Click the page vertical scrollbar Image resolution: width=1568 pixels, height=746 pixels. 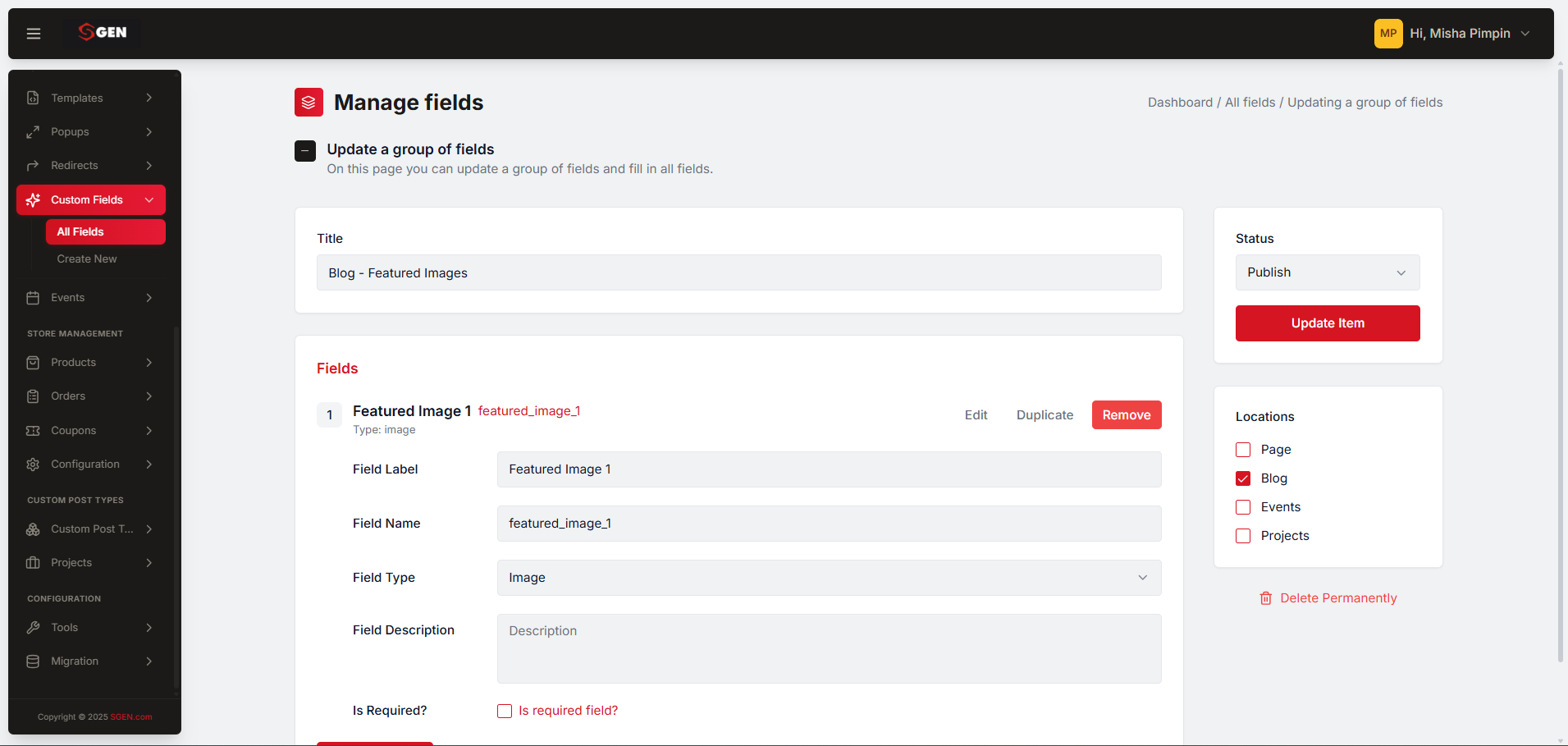click(1561, 365)
